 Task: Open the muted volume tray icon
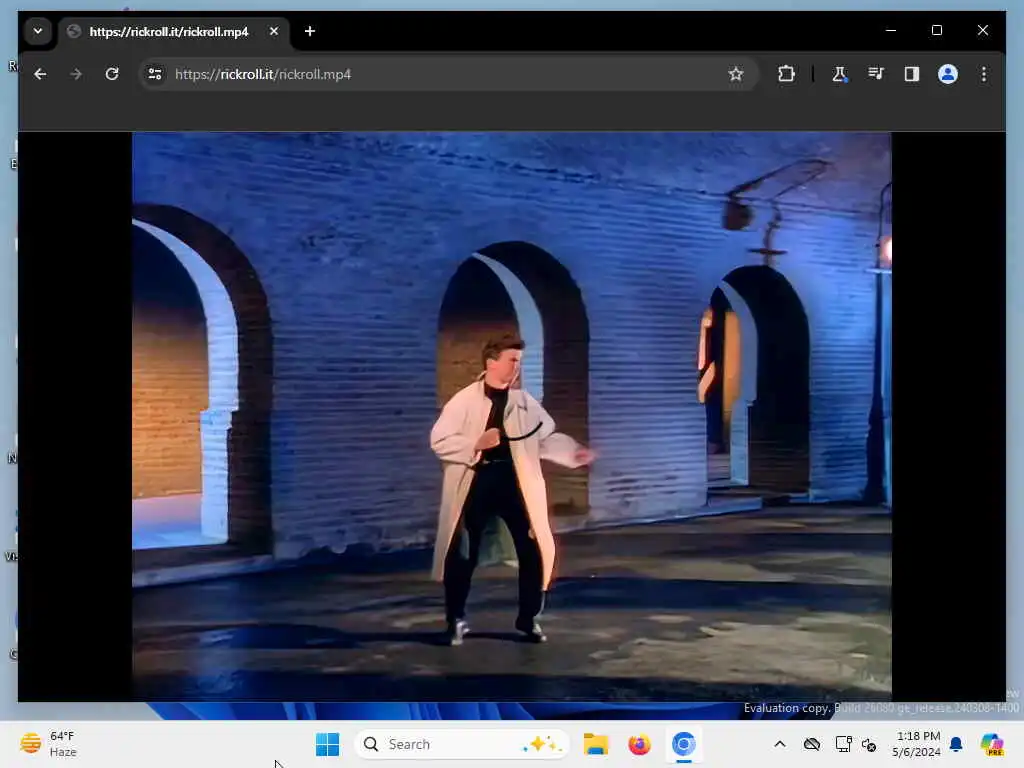pyautogui.click(x=869, y=744)
